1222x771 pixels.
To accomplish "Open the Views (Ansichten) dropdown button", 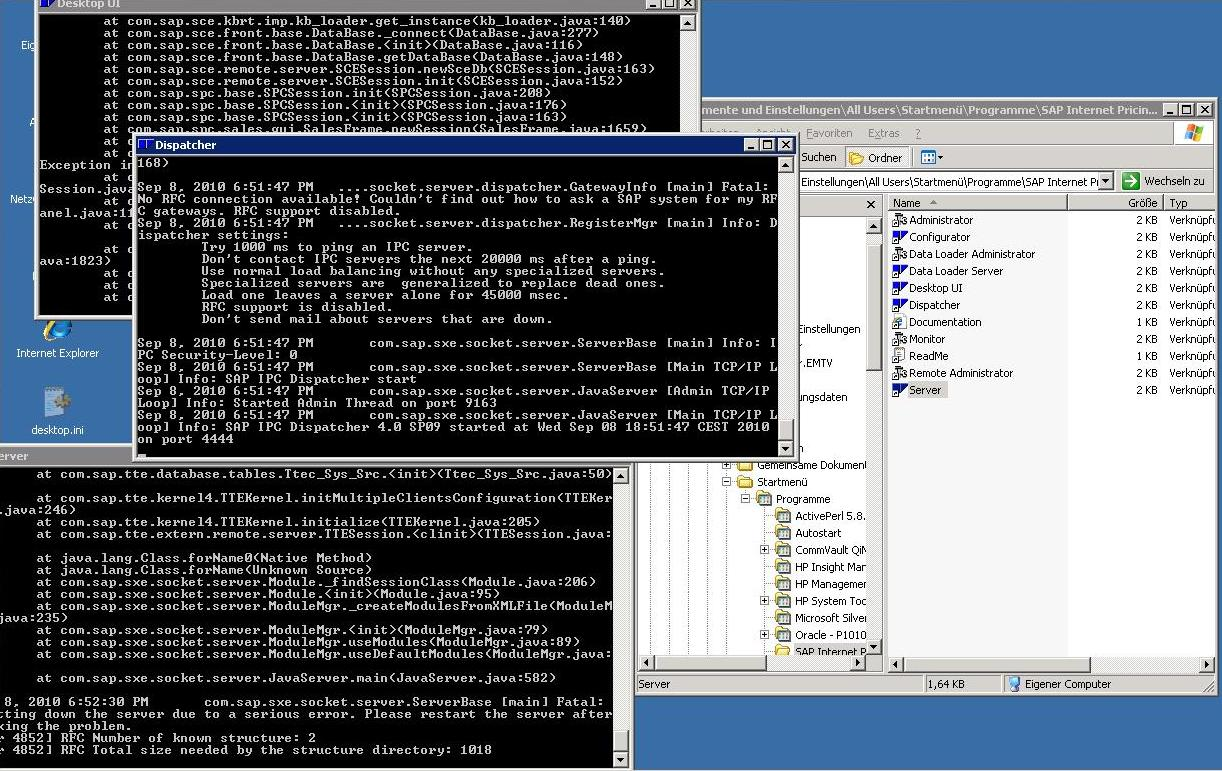I will tap(931, 158).
